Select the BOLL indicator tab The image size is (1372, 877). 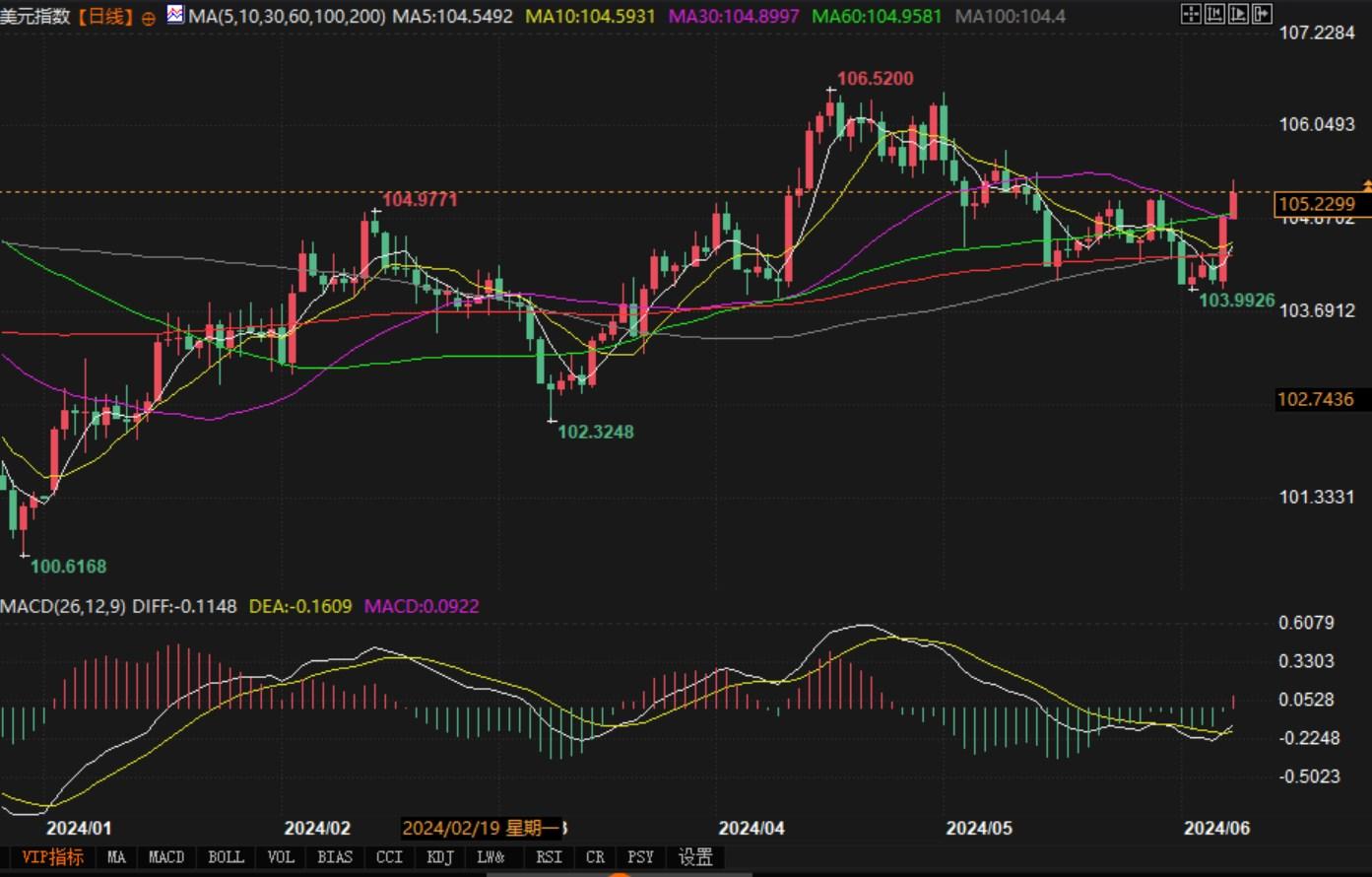[x=226, y=857]
